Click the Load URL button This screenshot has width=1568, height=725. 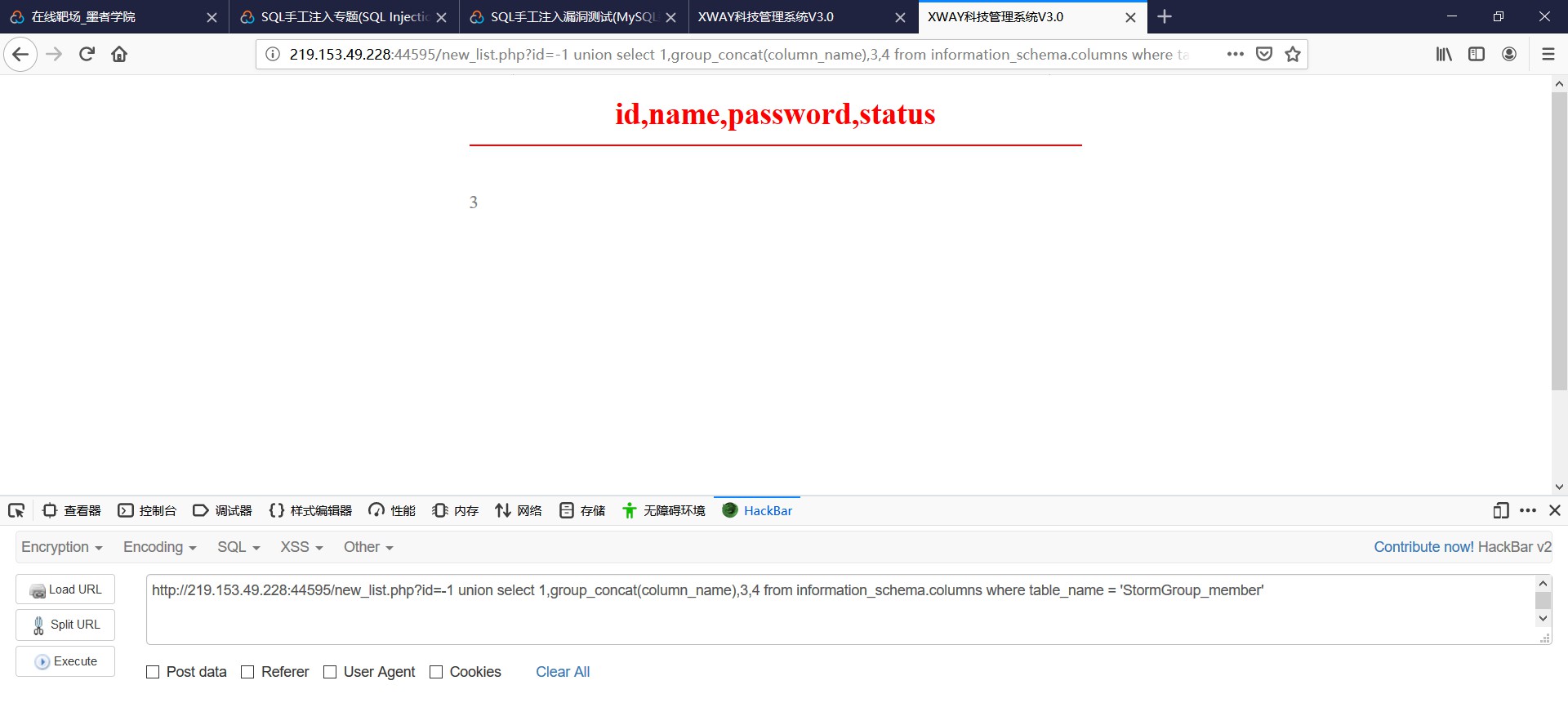tap(65, 589)
